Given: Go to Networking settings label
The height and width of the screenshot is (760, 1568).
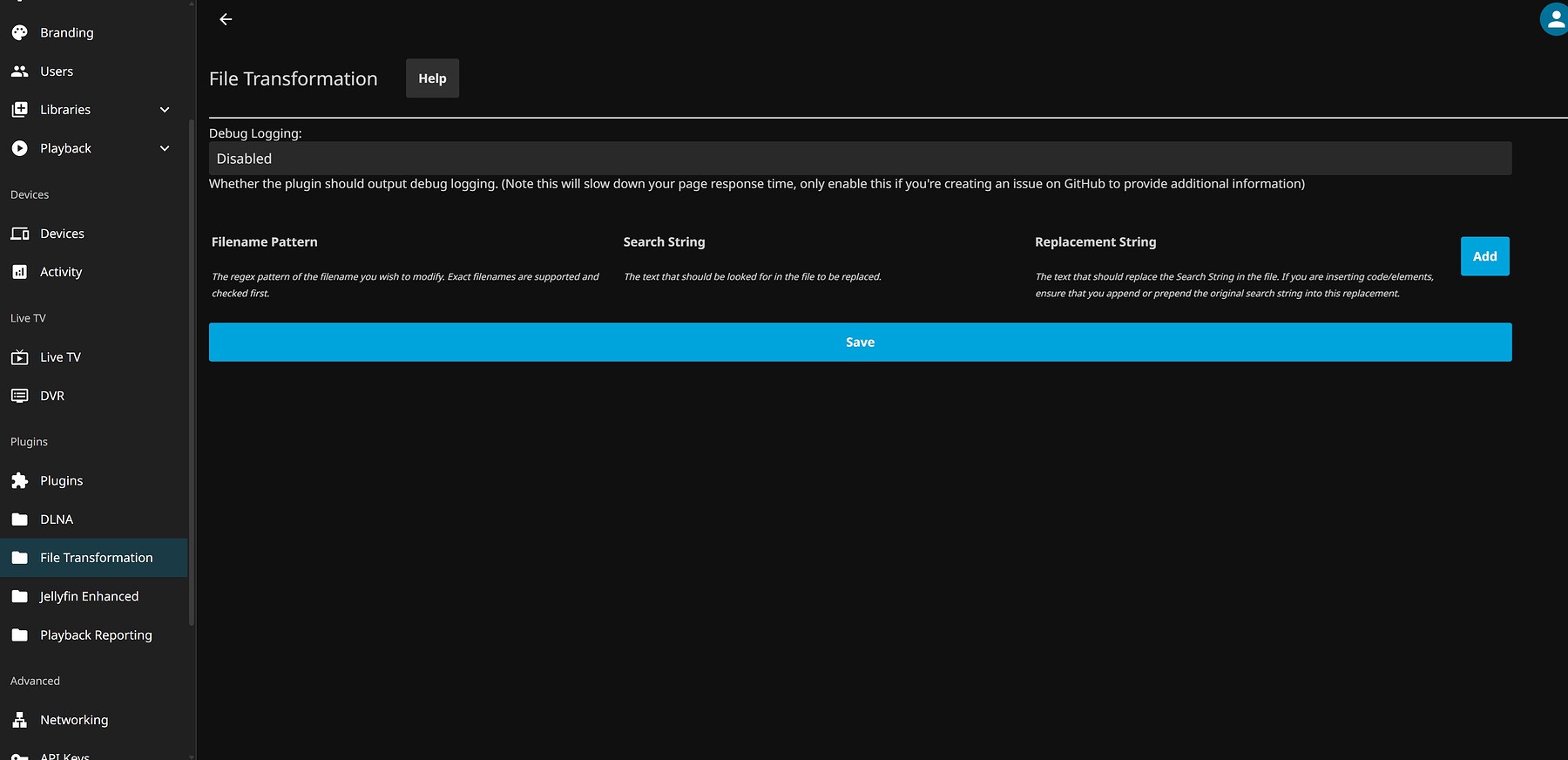Looking at the screenshot, I should pos(74,720).
